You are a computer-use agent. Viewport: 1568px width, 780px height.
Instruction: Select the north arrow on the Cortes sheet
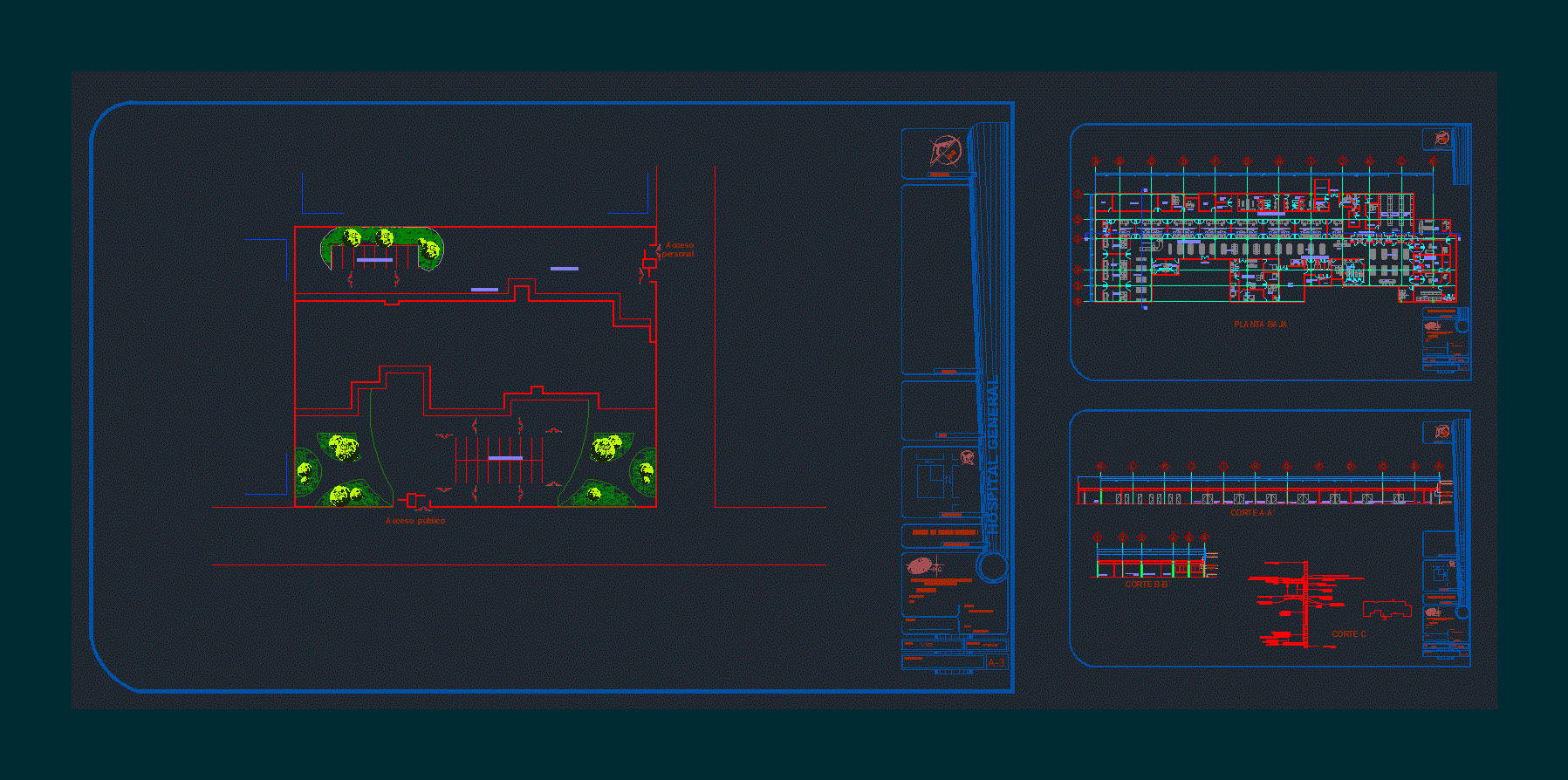pyautogui.click(x=1441, y=432)
